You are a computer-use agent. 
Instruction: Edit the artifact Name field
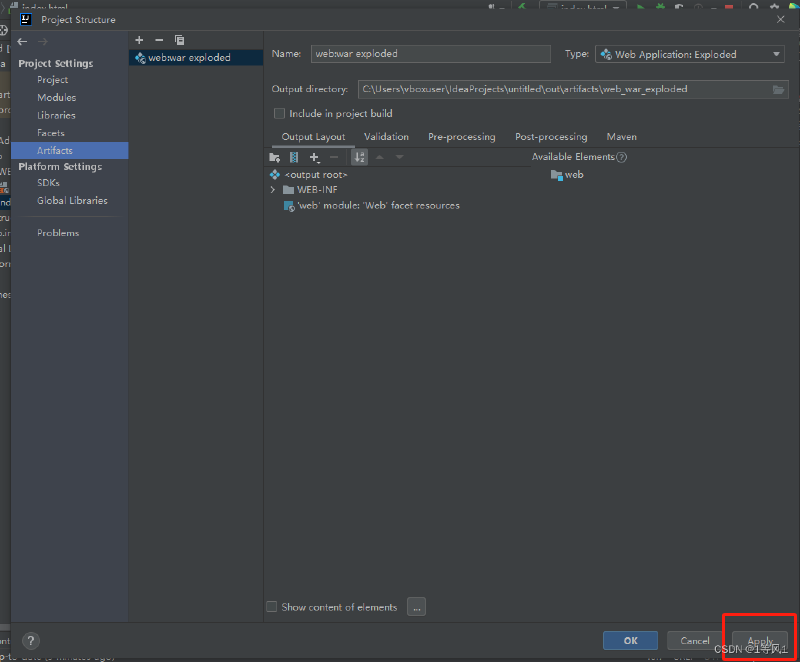click(x=431, y=54)
